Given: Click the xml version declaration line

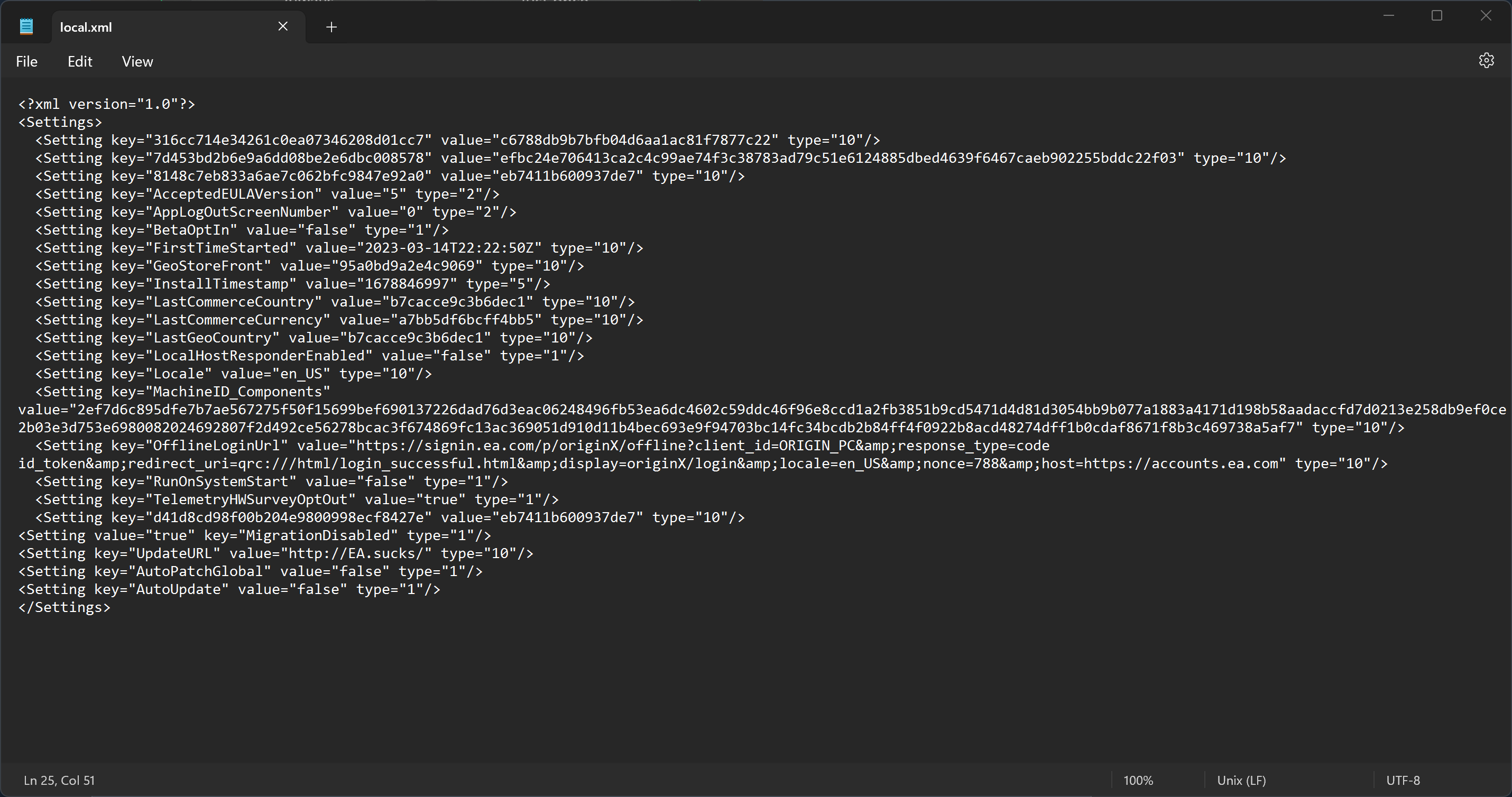Looking at the screenshot, I should pos(106,105).
